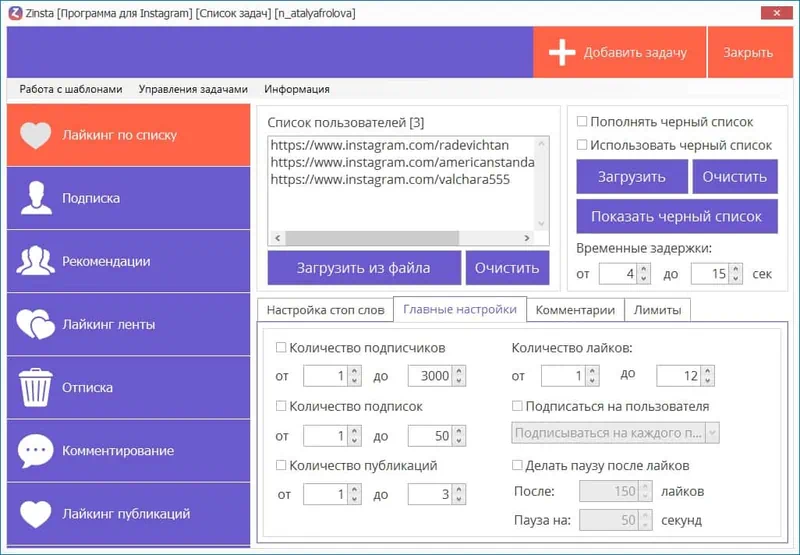Click the group icon next to Рекомендации
The height and width of the screenshot is (555, 800).
(35, 261)
